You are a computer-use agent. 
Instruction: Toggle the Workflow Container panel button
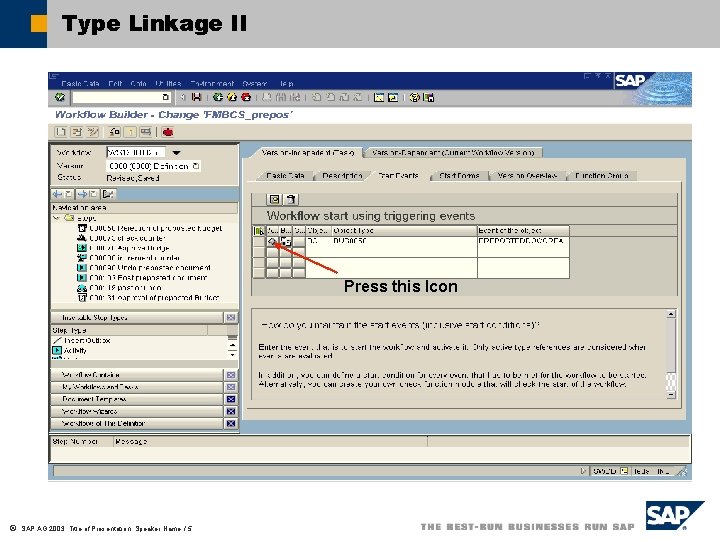click(231, 375)
